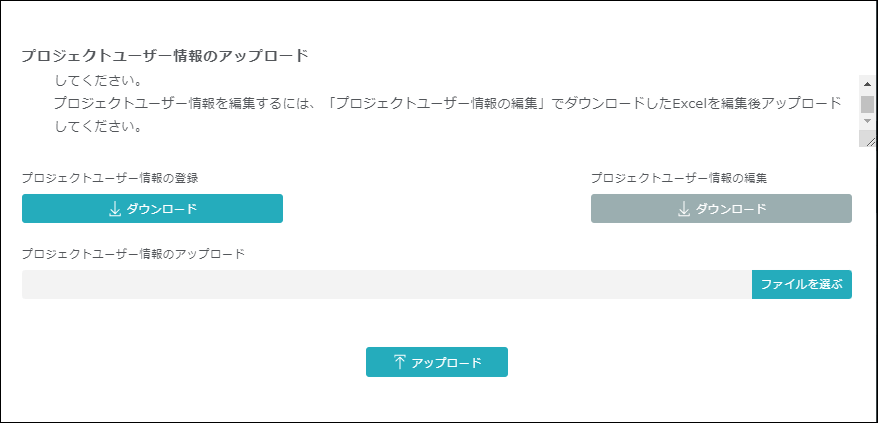Click the empty upload file path field
The image size is (878, 423).
[x=386, y=285]
